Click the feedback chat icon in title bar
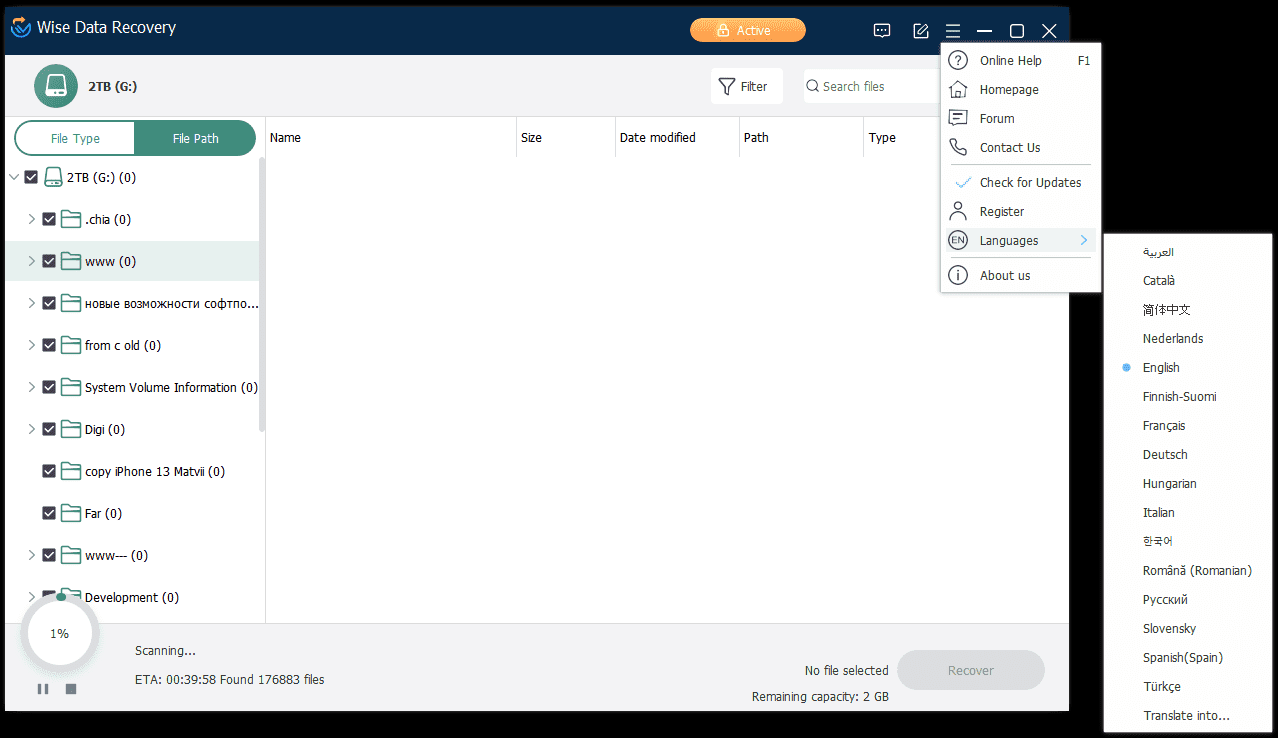The height and width of the screenshot is (738, 1278). (882, 31)
